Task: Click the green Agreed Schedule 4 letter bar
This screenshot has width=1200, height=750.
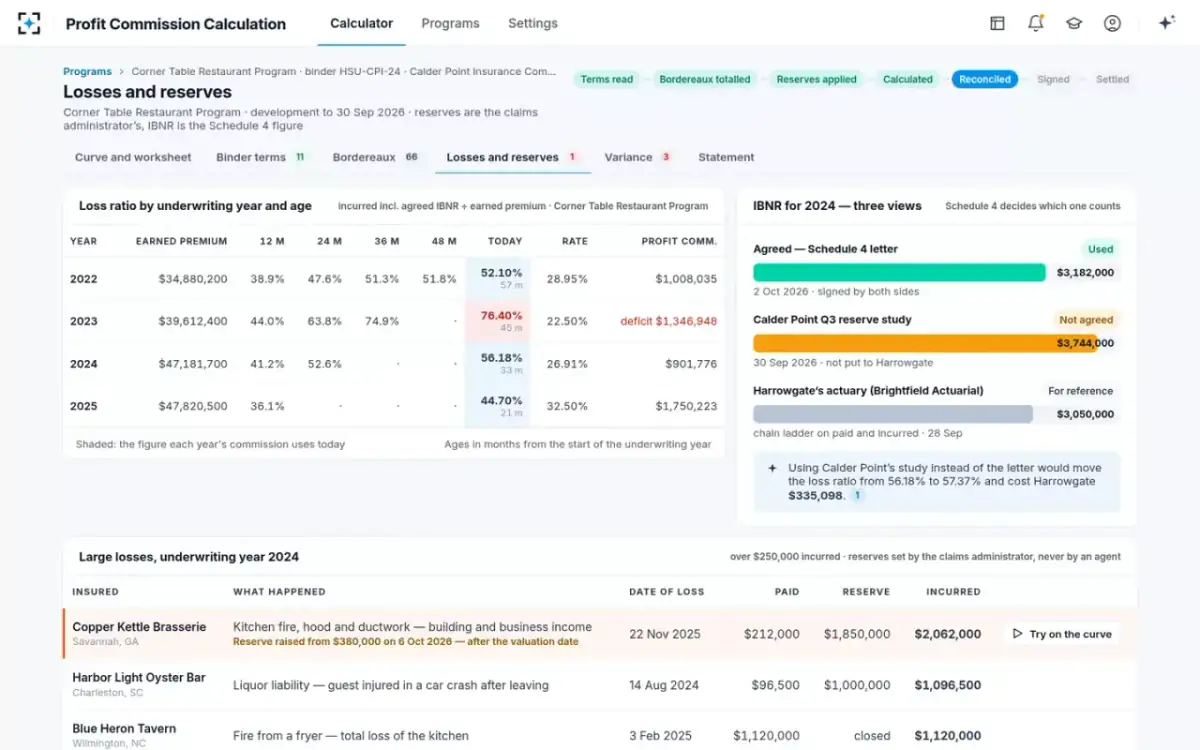Action: click(899, 272)
